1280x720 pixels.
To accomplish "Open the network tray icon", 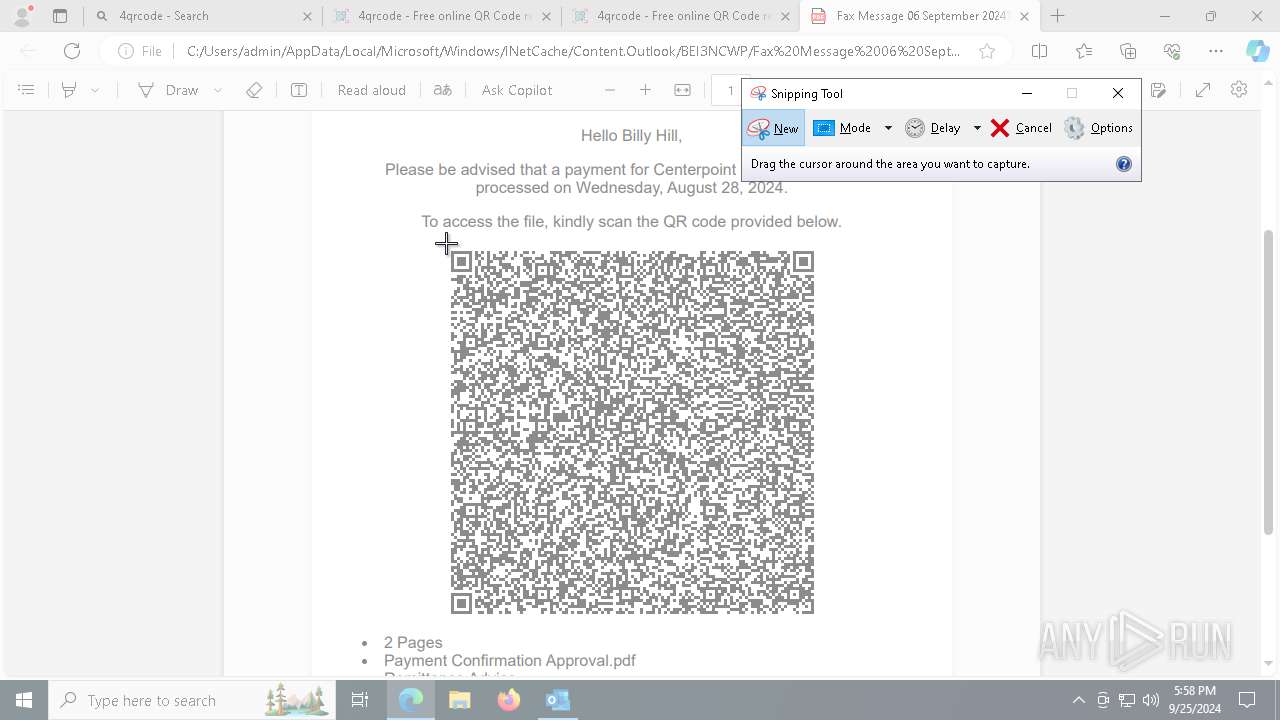I will [x=1127, y=700].
